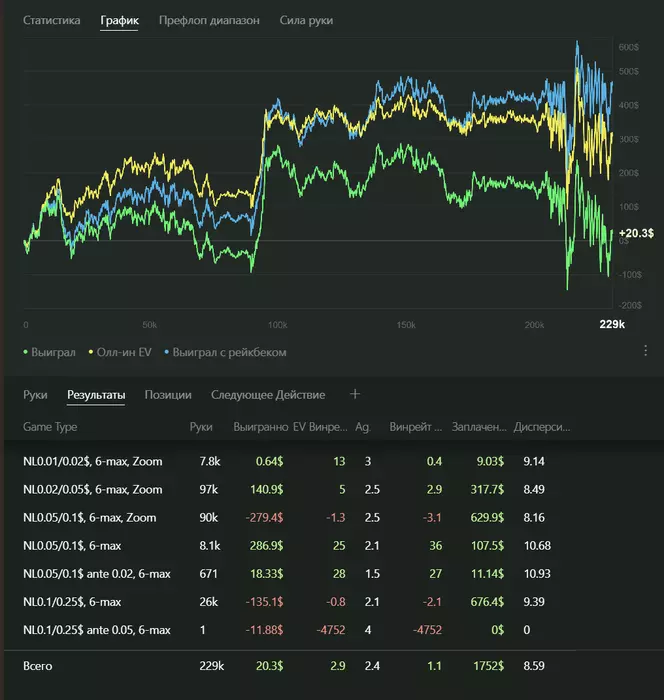664x700 pixels.
Task: Sort by the "Дисперси..." column header
Action: pyautogui.click(x=541, y=427)
